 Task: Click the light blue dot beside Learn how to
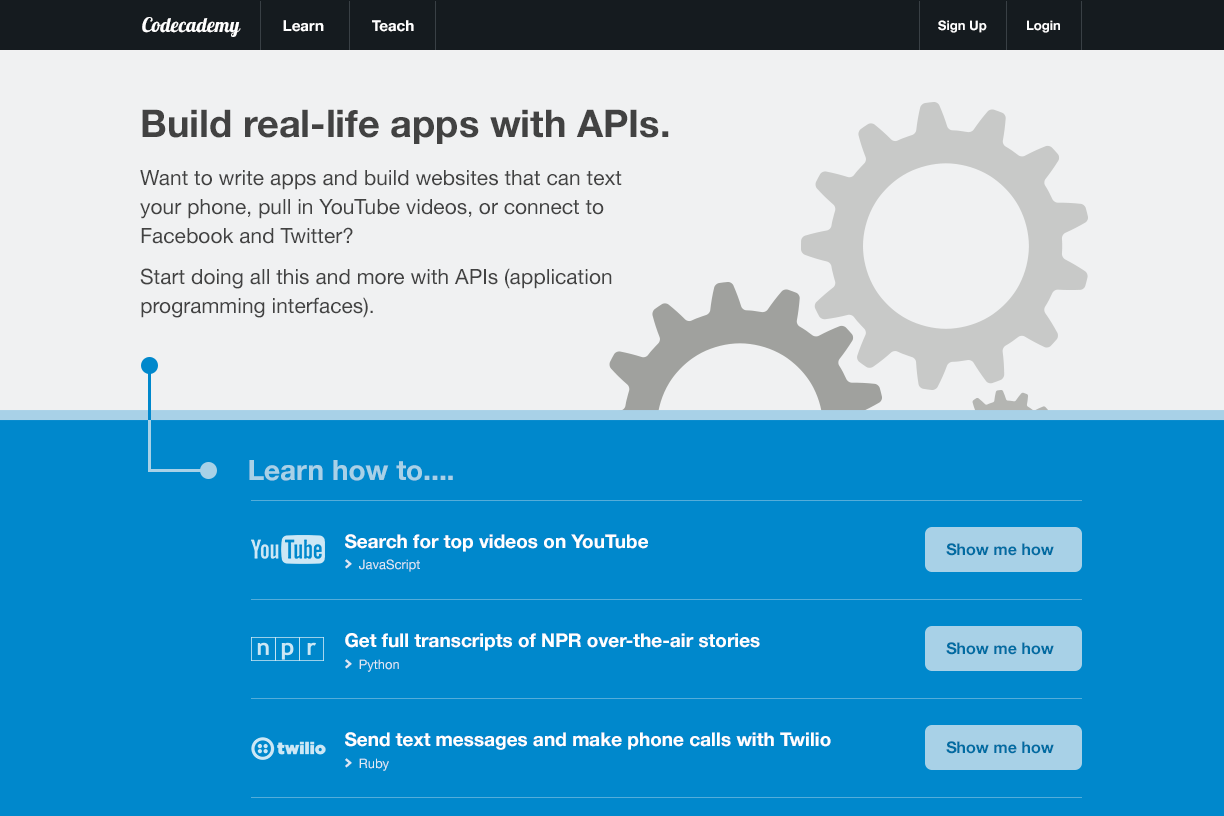208,470
